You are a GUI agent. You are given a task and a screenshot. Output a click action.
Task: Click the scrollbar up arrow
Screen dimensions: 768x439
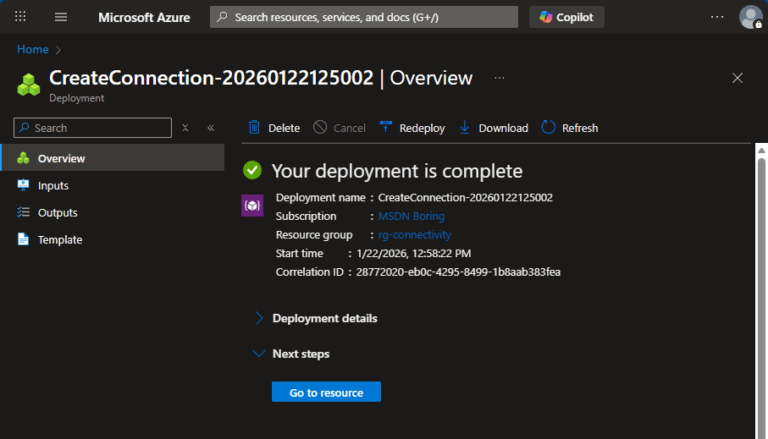pyautogui.click(x=761, y=150)
